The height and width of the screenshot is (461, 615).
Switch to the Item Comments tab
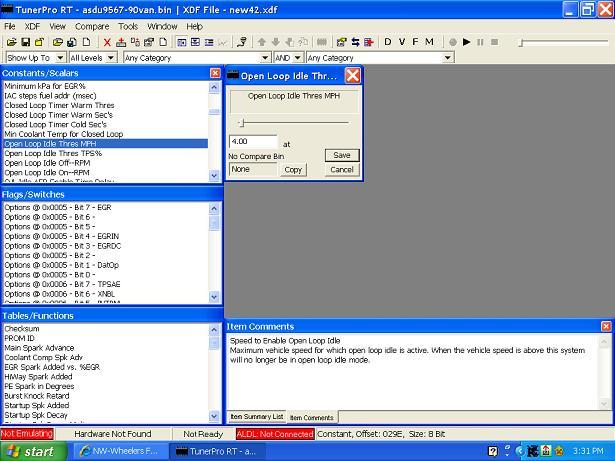pyautogui.click(x=311, y=417)
